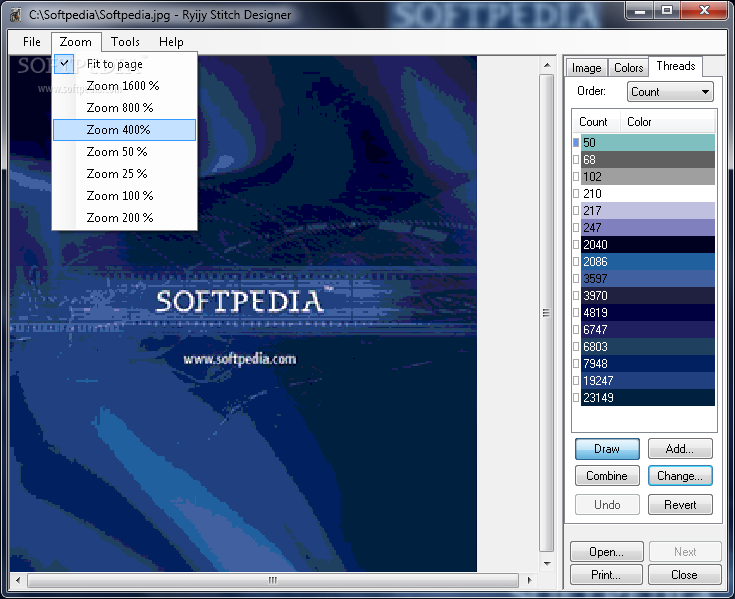This screenshot has height=599, width=735.
Task: Open the File menu
Action: pos(31,42)
